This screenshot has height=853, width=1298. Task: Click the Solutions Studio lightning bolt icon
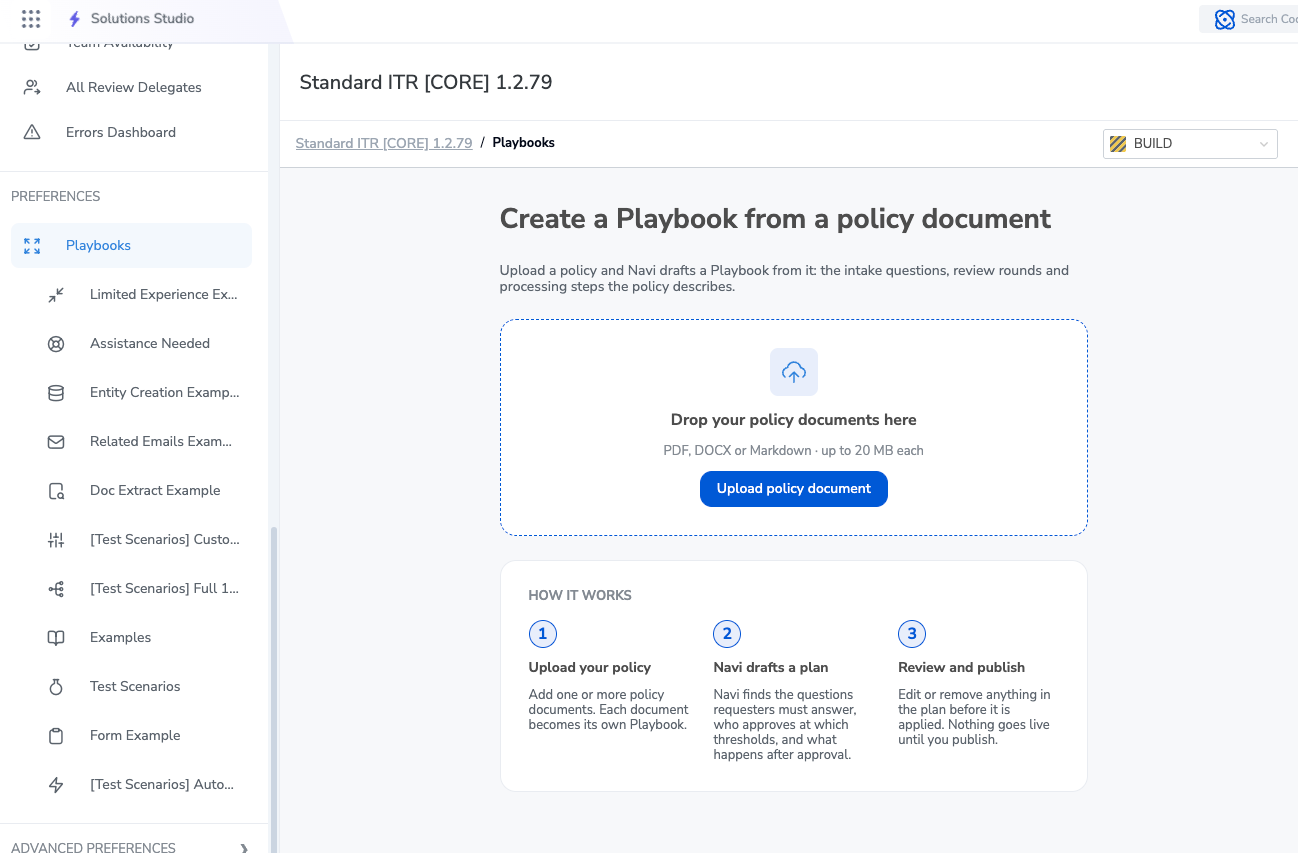pyautogui.click(x=74, y=19)
